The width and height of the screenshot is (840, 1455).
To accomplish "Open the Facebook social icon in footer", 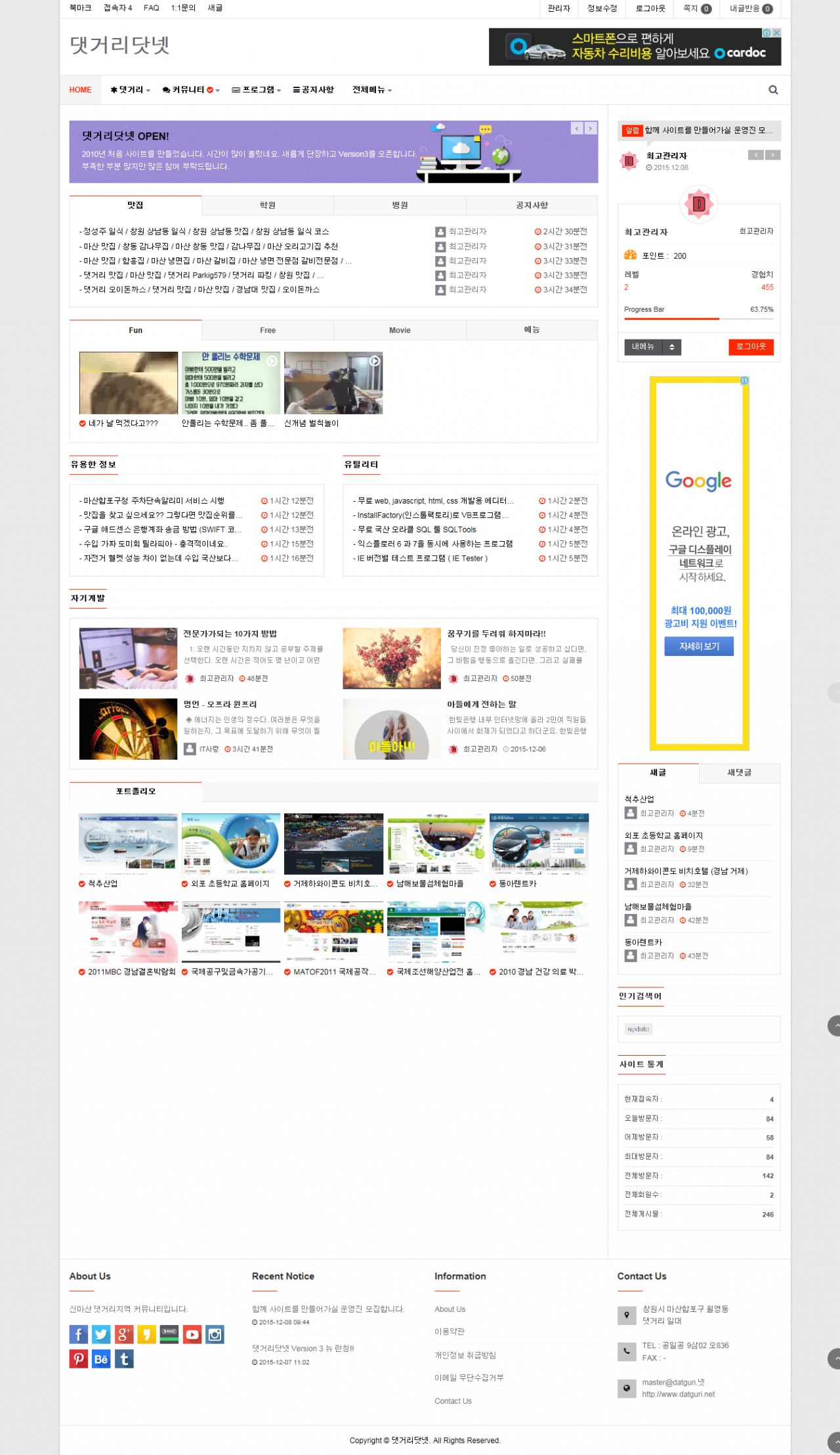I will pyautogui.click(x=78, y=1334).
